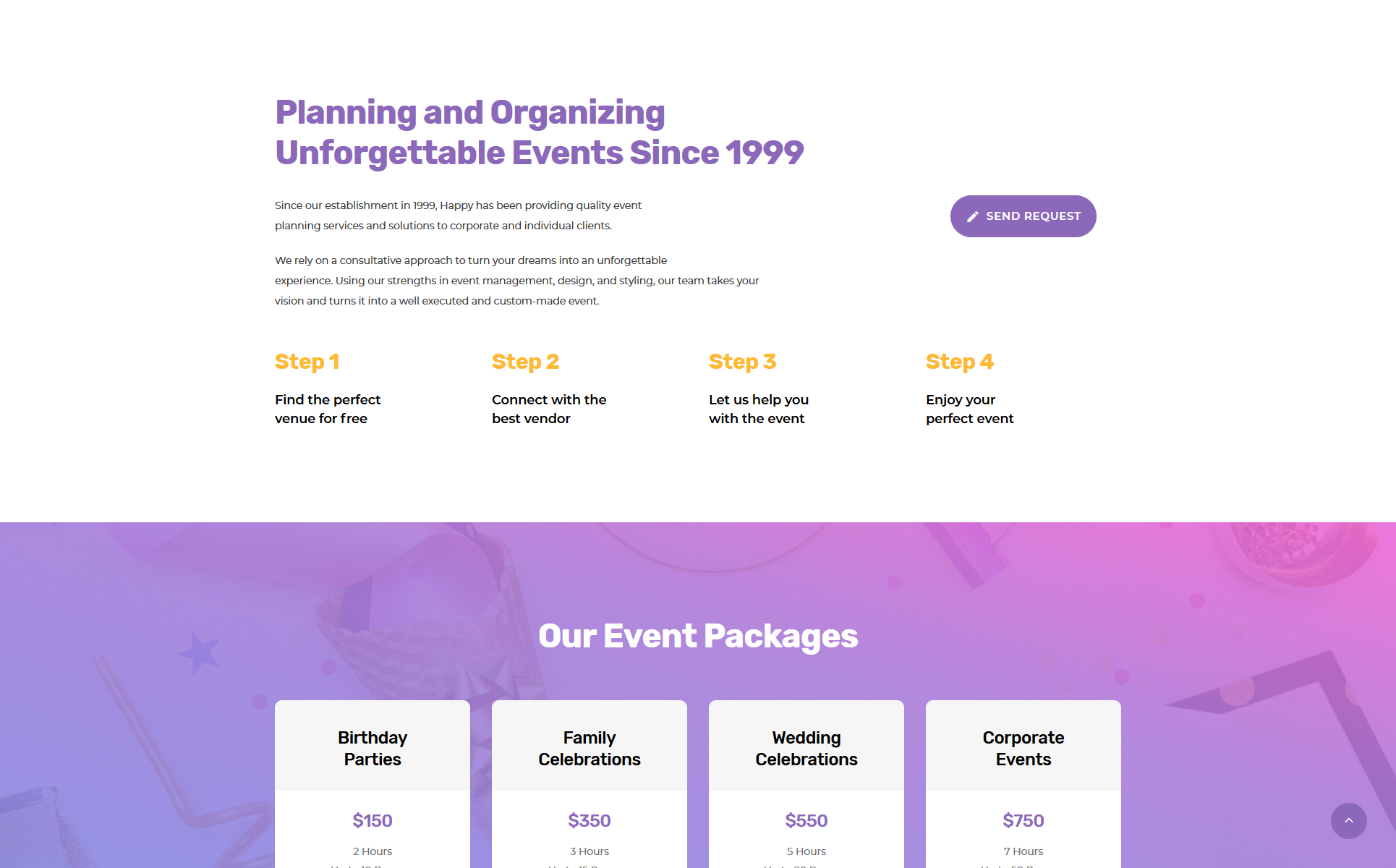Screen dimensions: 1396x868
Task: Select the Family Celebrations package title
Action: click(590, 748)
